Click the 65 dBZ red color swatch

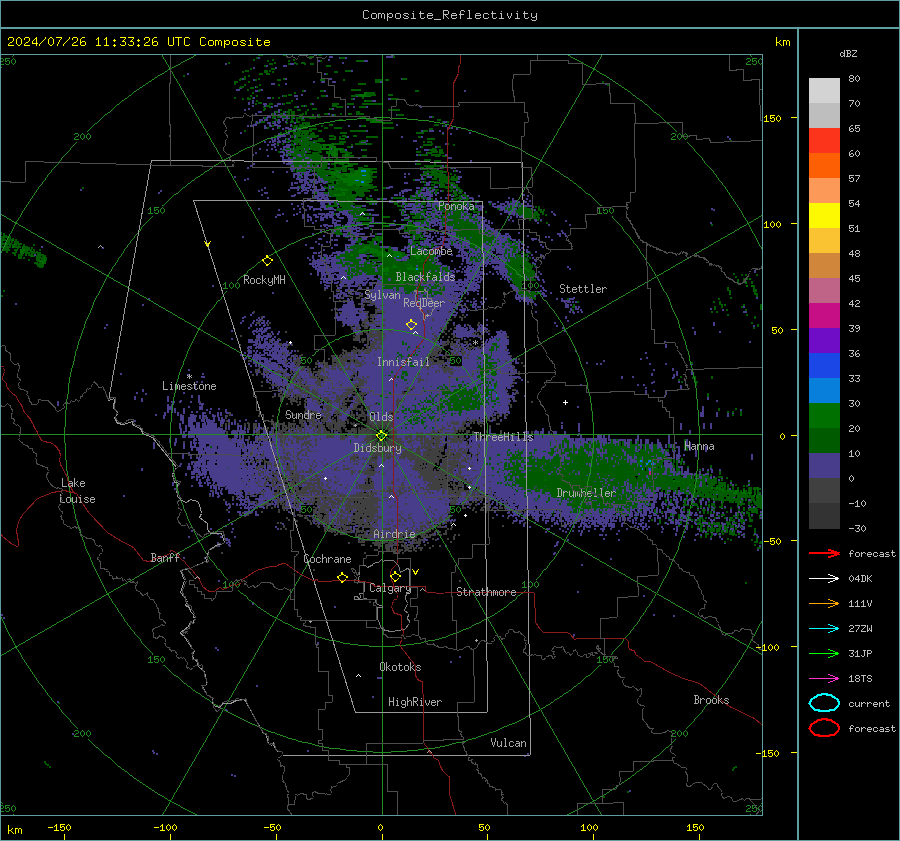(824, 141)
